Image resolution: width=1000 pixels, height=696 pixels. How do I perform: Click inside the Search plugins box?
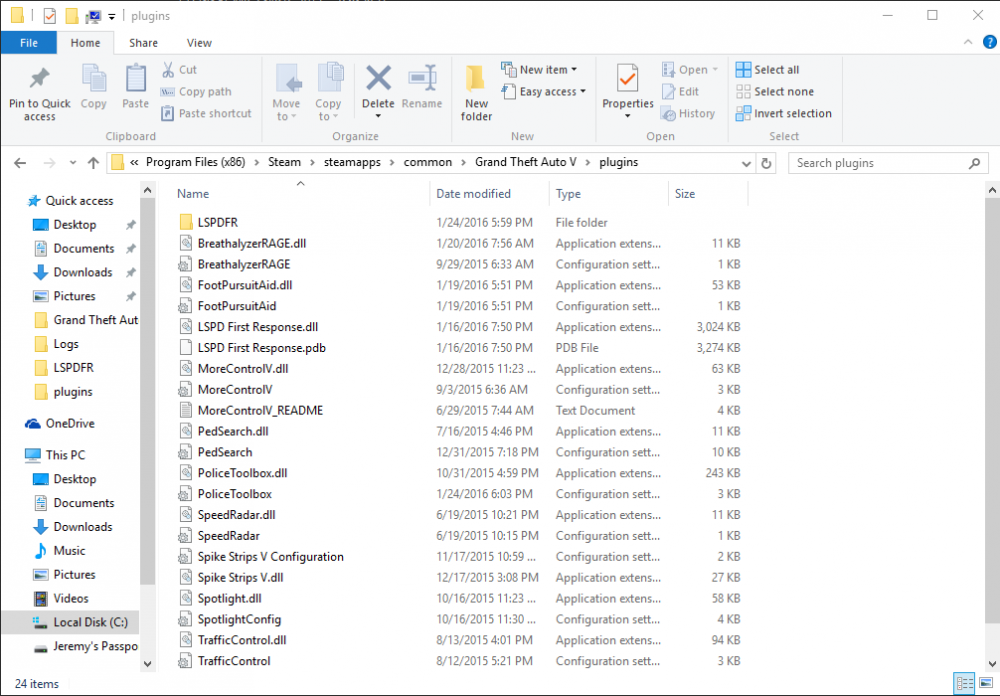880,162
